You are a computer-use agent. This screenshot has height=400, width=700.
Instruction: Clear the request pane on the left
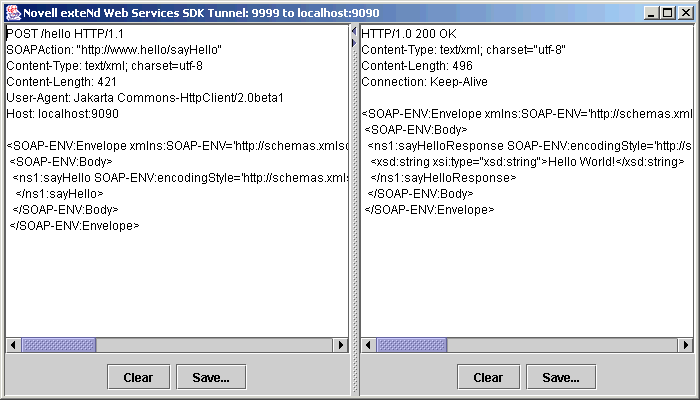pyautogui.click(x=138, y=377)
